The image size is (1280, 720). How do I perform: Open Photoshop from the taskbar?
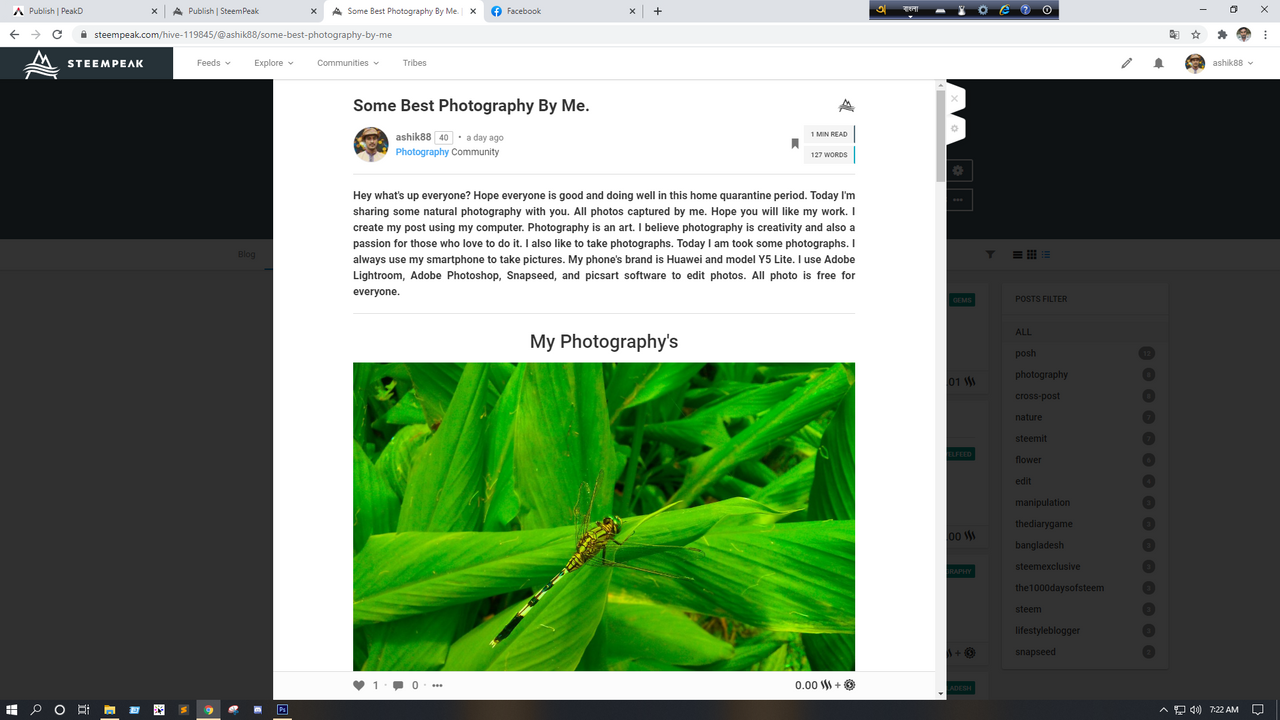[283, 709]
